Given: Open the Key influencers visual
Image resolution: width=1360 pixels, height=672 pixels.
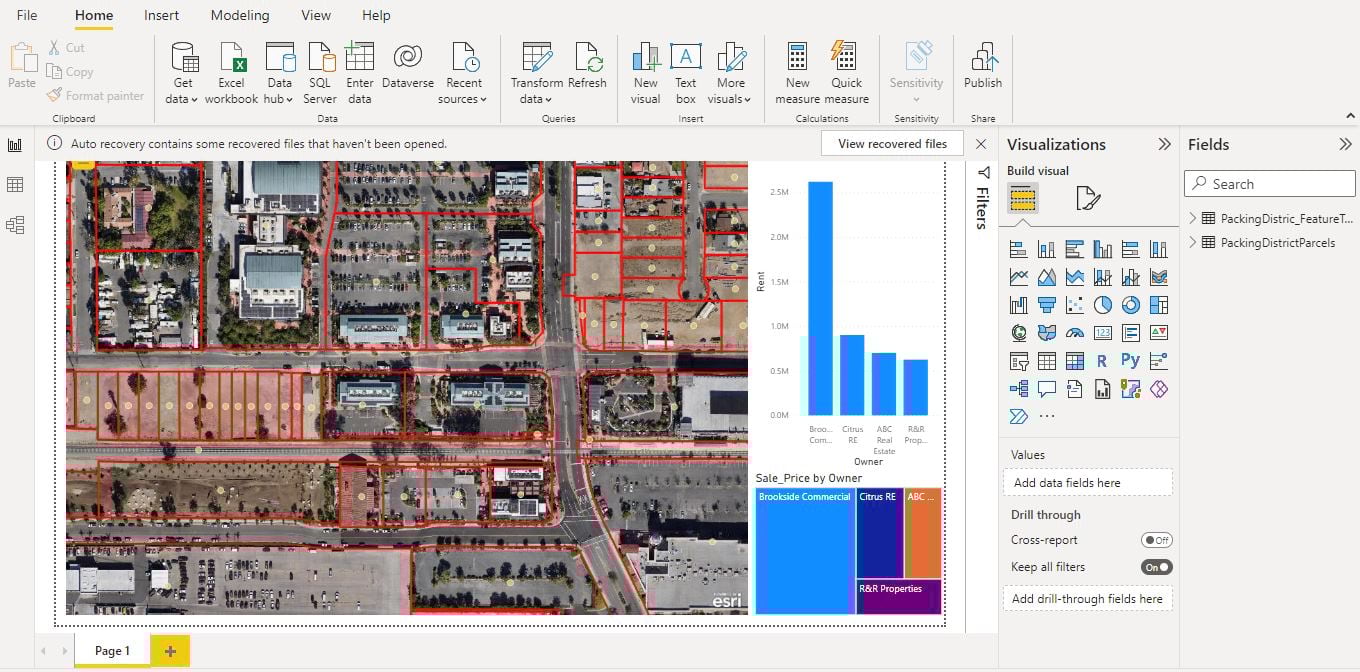Looking at the screenshot, I should pyautogui.click(x=1159, y=360).
